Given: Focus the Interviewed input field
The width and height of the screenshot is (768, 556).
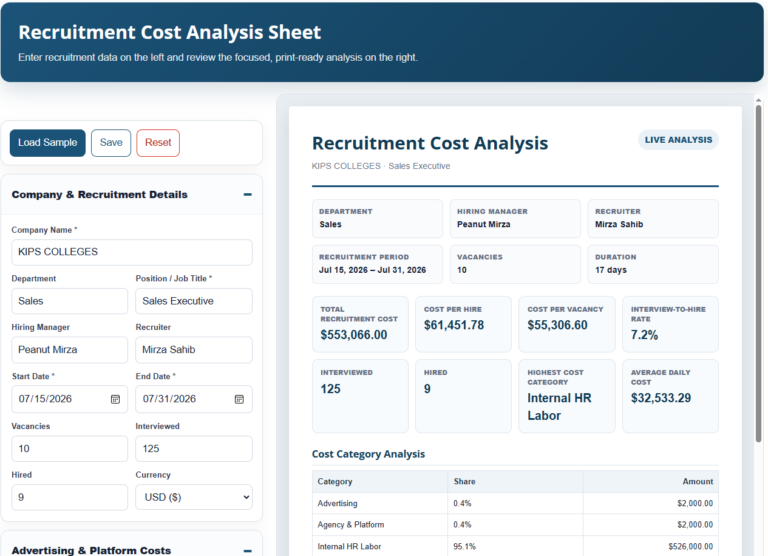Looking at the screenshot, I should (x=194, y=449).
